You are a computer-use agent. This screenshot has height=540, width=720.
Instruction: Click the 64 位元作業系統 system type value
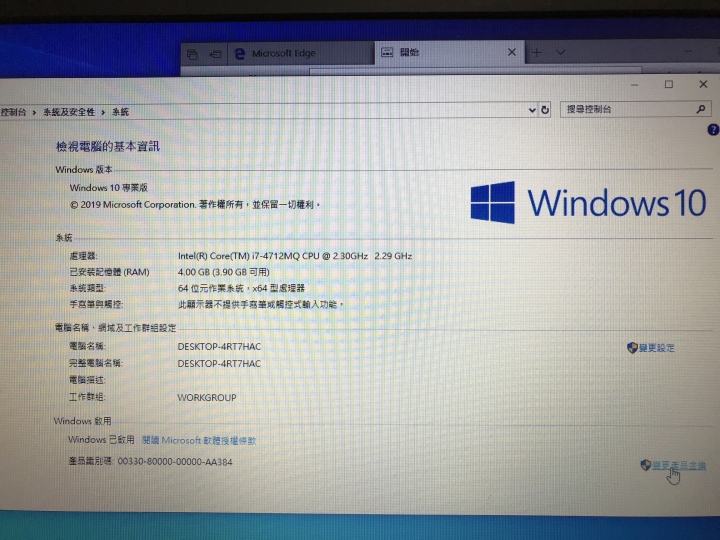[241, 288]
